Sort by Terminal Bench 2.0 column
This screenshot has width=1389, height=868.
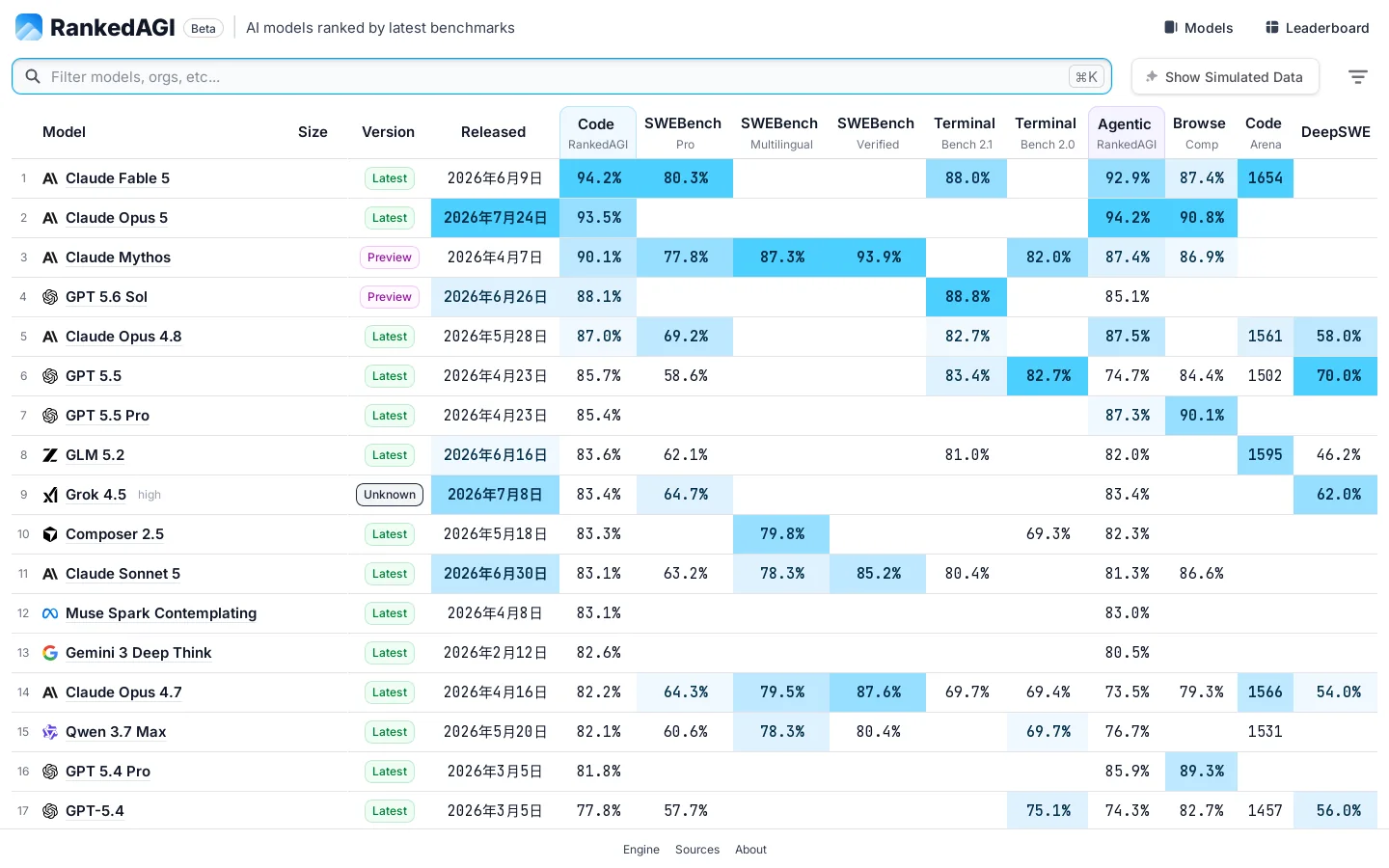pos(1046,133)
